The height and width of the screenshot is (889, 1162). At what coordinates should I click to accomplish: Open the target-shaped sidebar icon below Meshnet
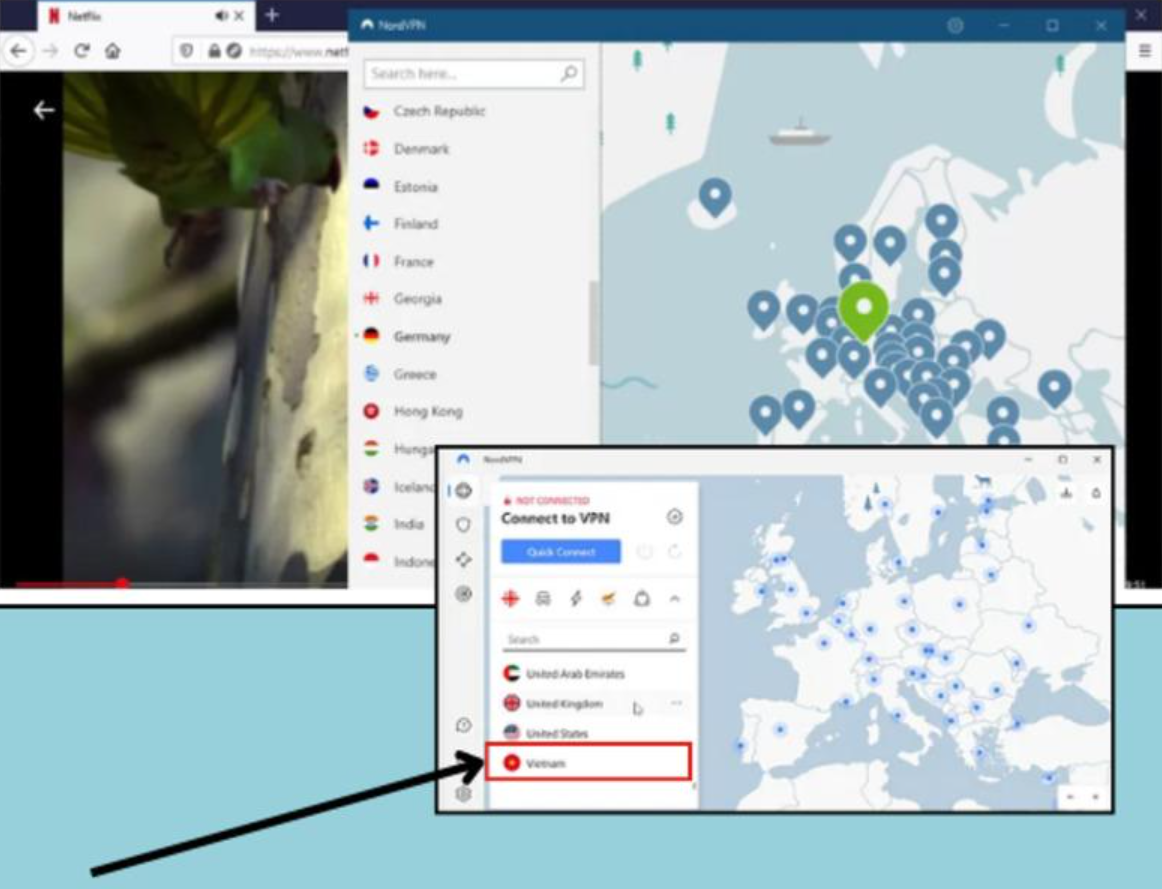463,593
